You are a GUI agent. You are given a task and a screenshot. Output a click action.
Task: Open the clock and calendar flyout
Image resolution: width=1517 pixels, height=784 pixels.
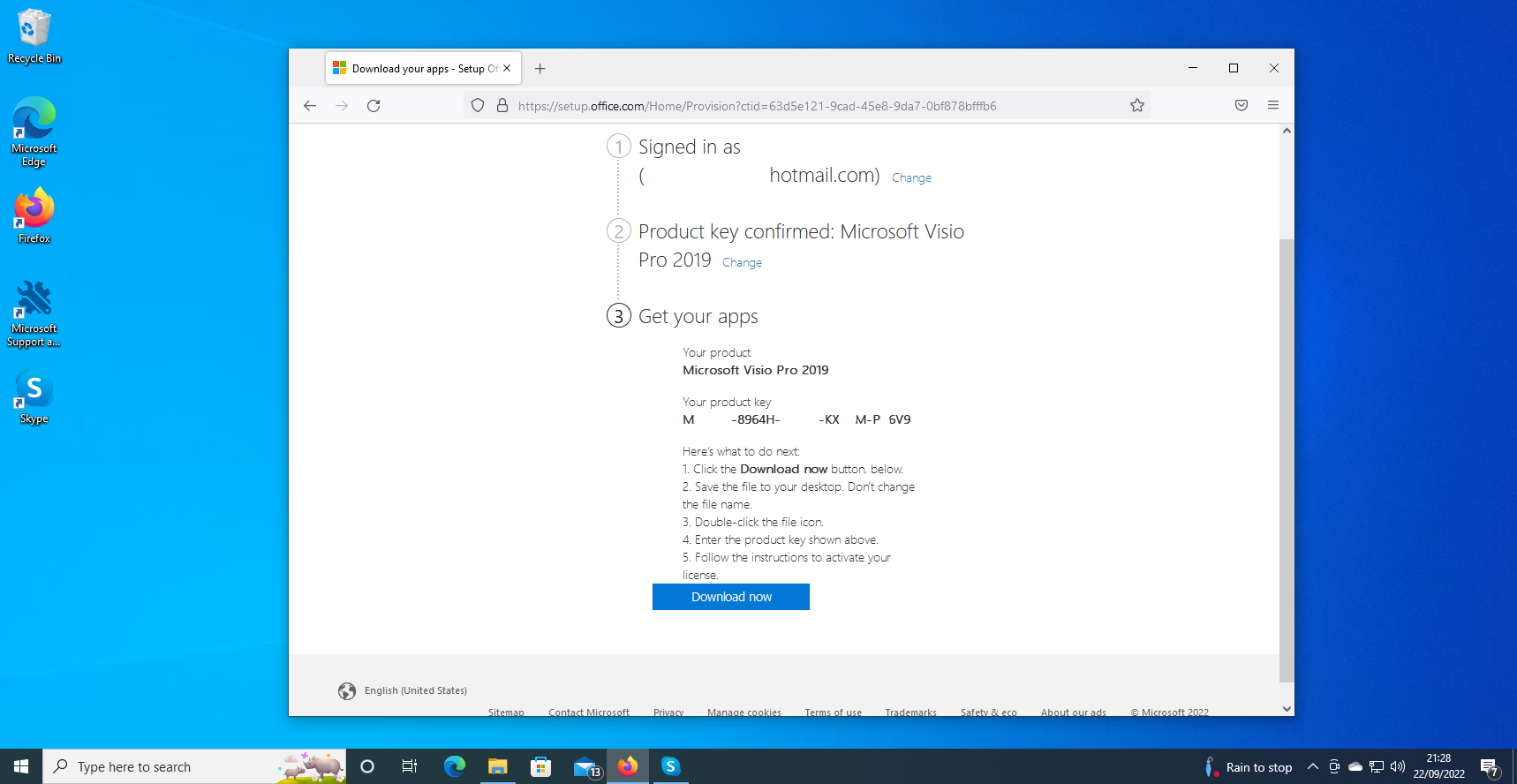click(x=1438, y=766)
